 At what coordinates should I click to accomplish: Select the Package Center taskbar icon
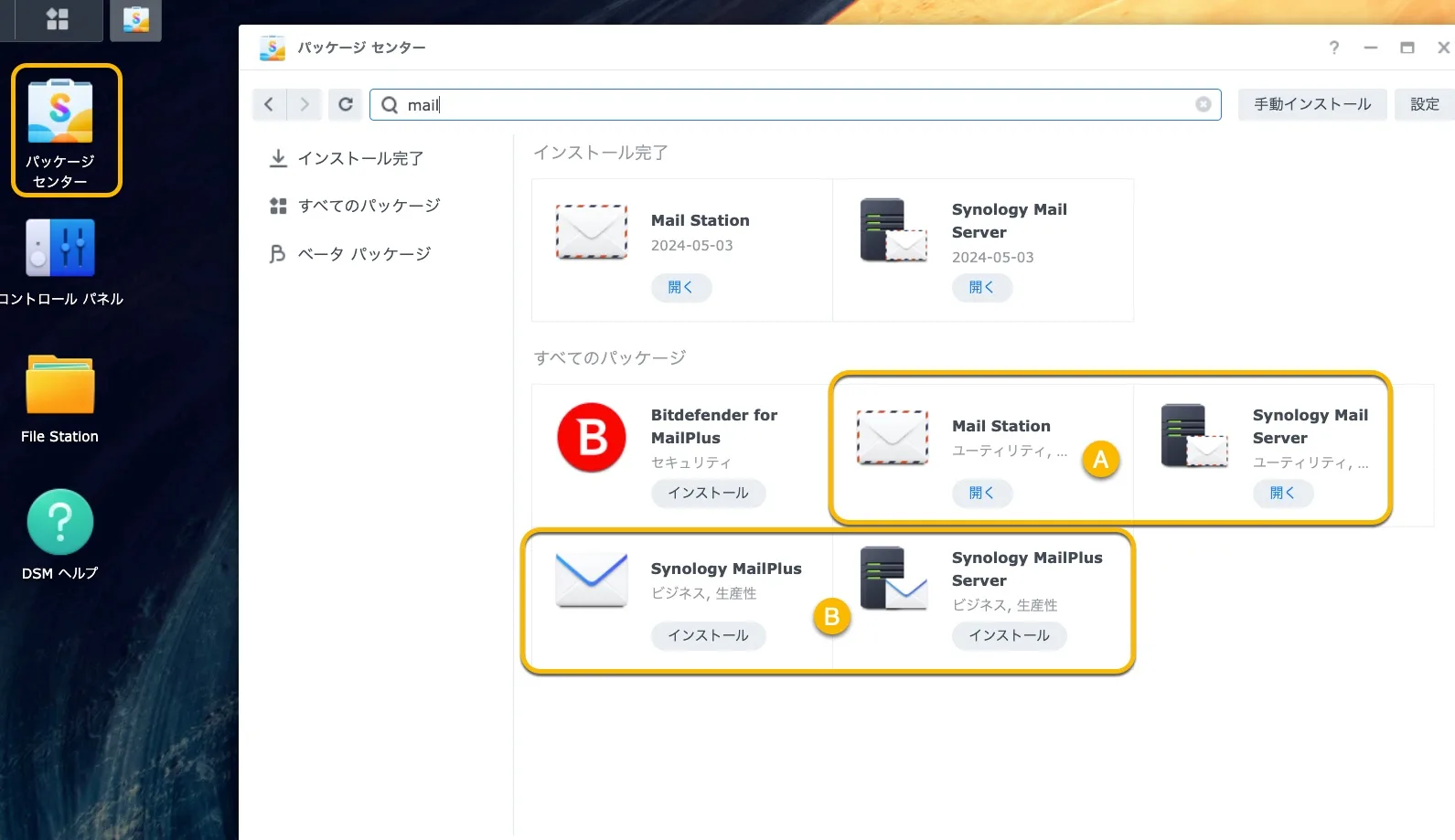[x=135, y=19]
